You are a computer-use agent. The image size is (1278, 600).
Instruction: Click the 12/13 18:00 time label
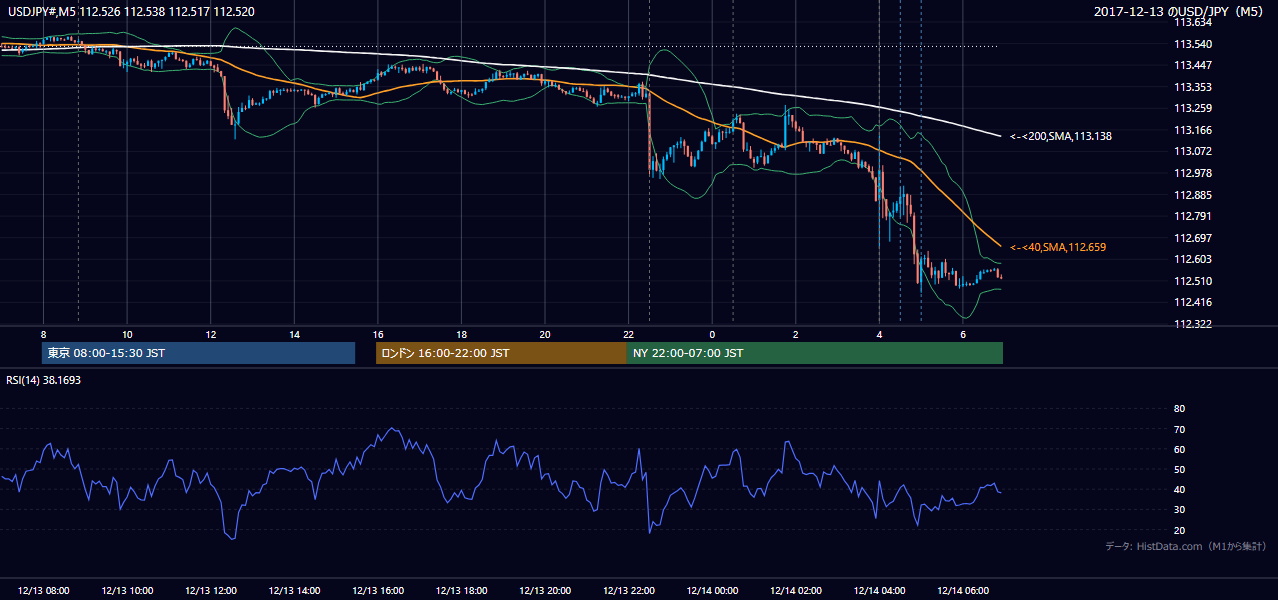coord(461,591)
